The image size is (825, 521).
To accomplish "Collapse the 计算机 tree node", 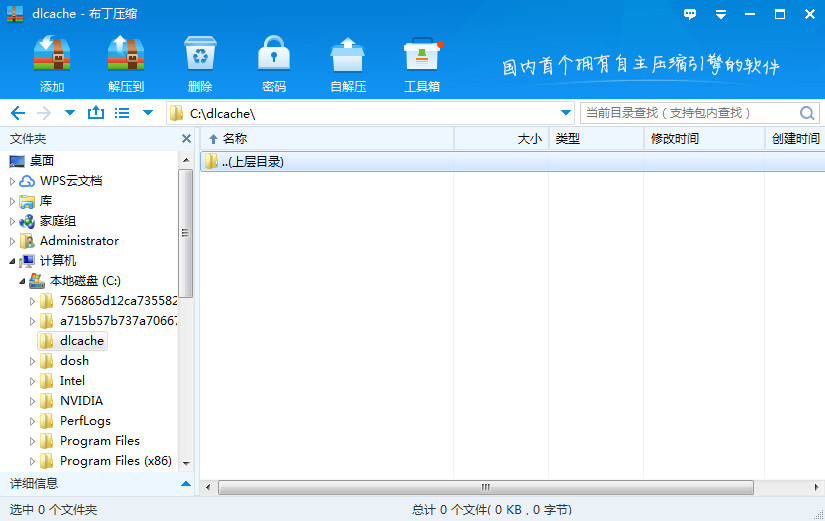I will (x=12, y=261).
